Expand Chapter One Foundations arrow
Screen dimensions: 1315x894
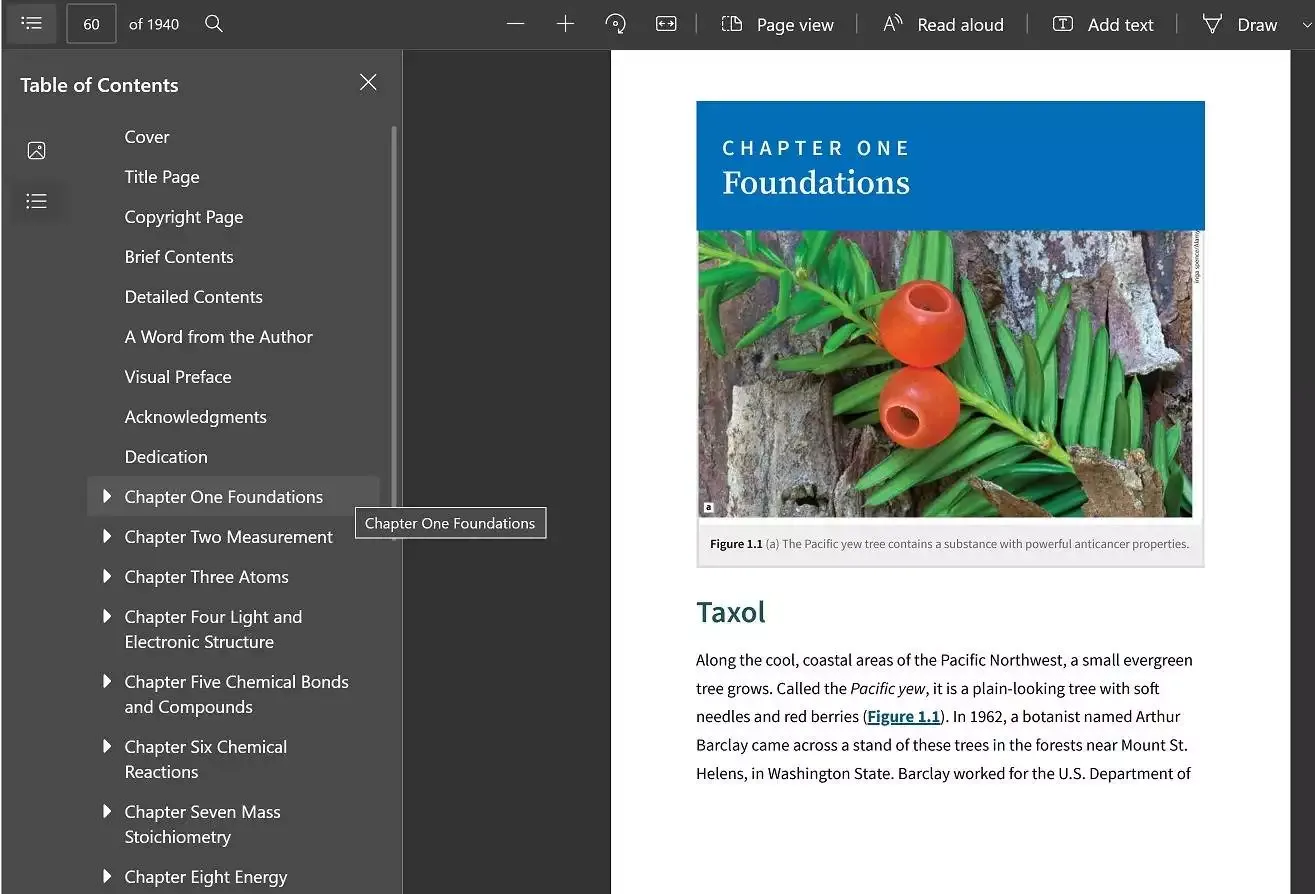(x=107, y=496)
